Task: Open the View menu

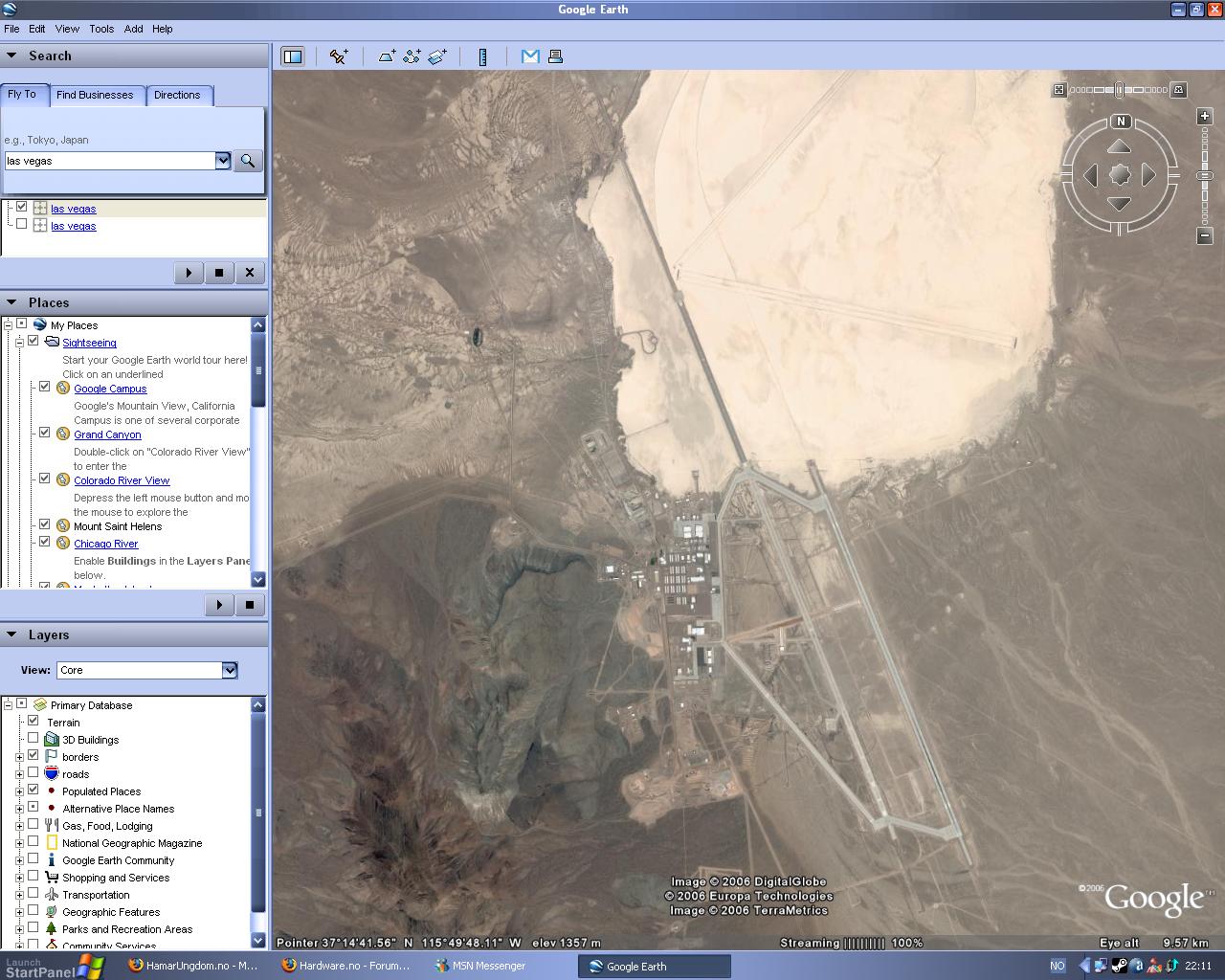Action: 67,29
